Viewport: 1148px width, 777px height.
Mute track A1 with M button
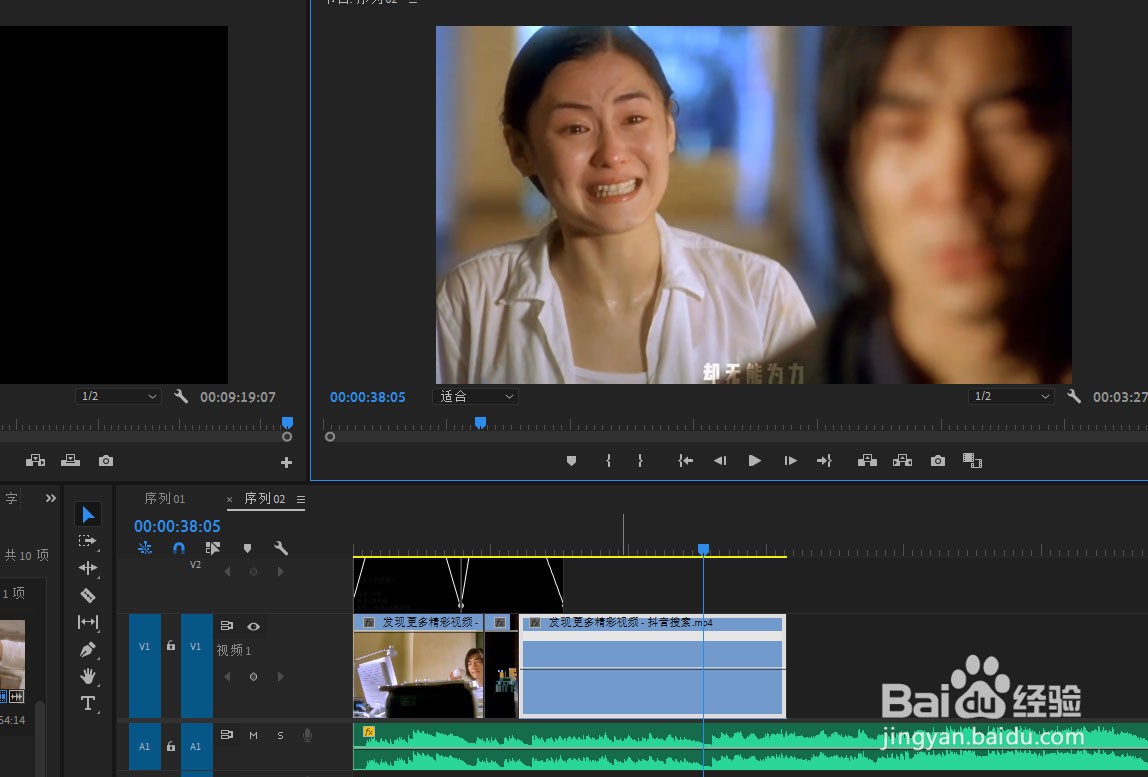click(x=253, y=735)
